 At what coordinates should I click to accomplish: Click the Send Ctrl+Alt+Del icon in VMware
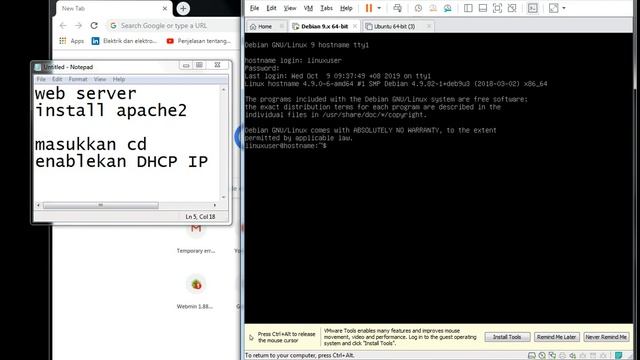pos(397,8)
